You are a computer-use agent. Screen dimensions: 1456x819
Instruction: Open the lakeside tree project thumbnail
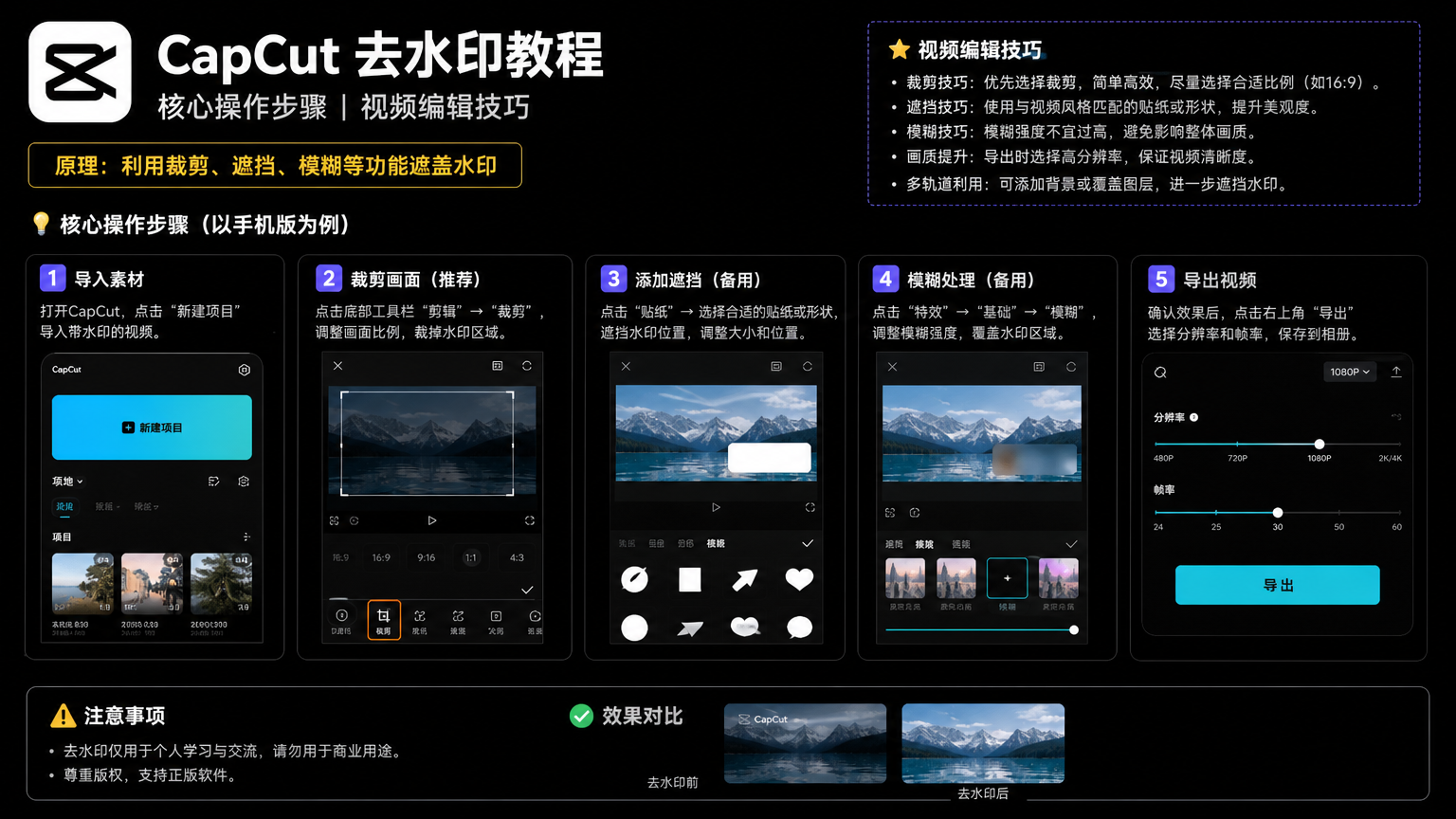click(82, 584)
